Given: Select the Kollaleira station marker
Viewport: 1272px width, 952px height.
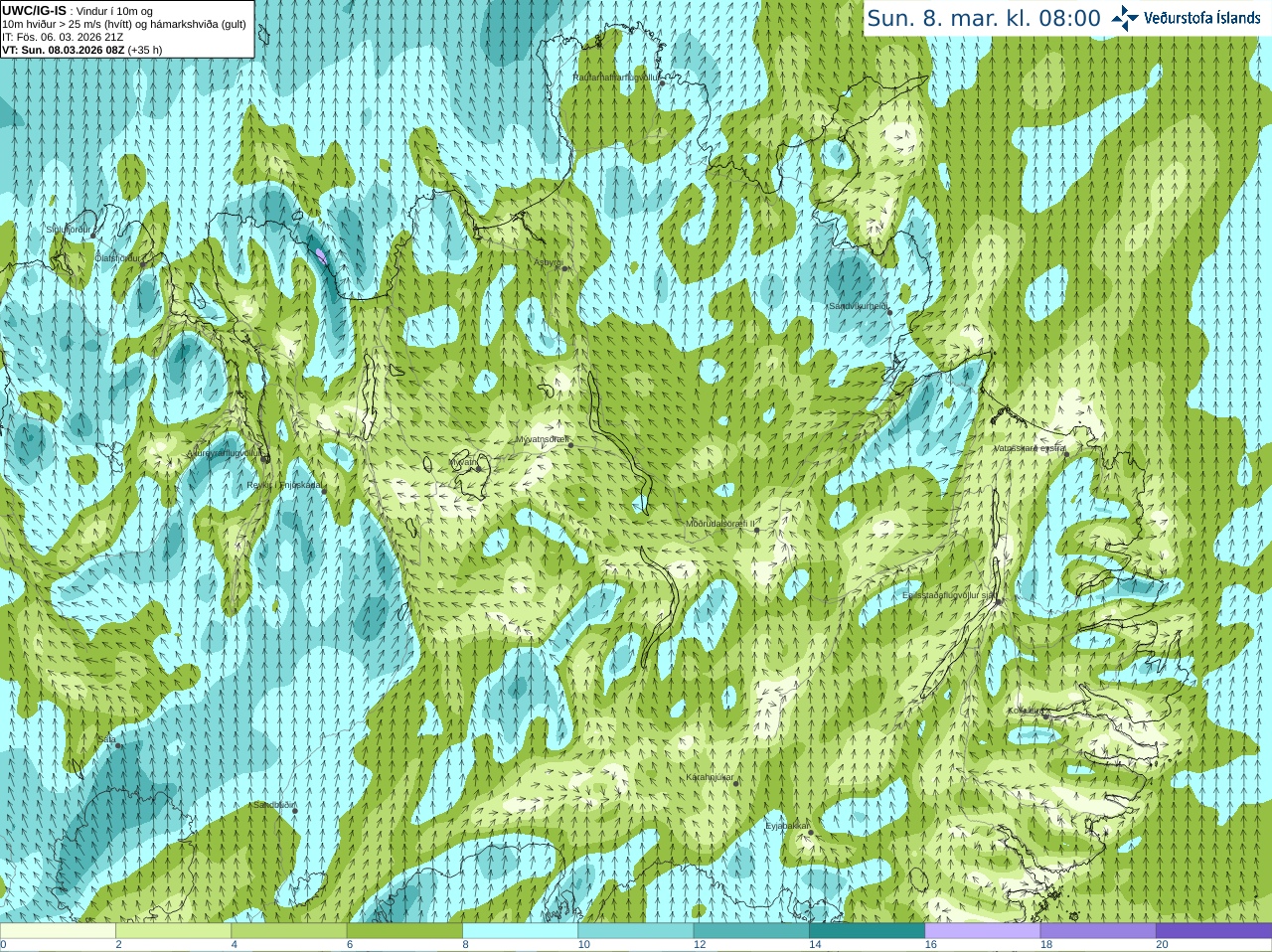Looking at the screenshot, I should pyautogui.click(x=1045, y=715).
